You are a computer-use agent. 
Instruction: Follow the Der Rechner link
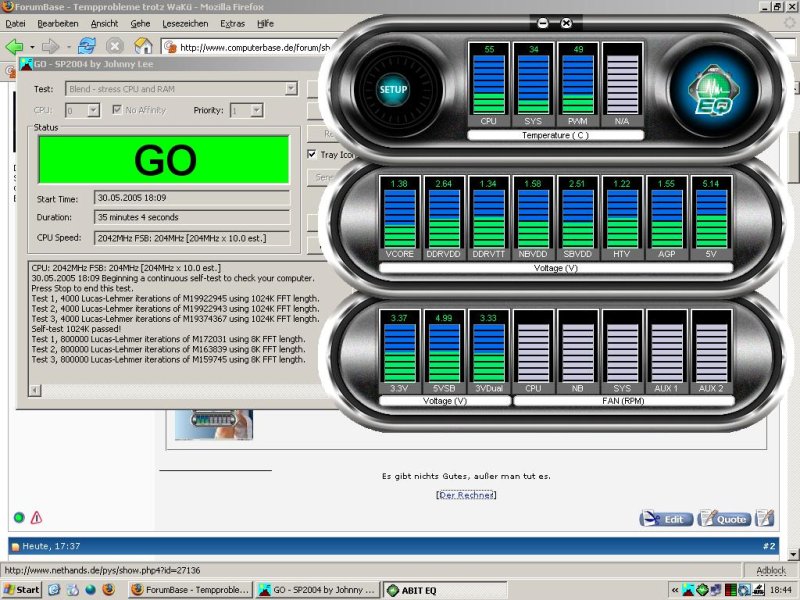coord(466,495)
